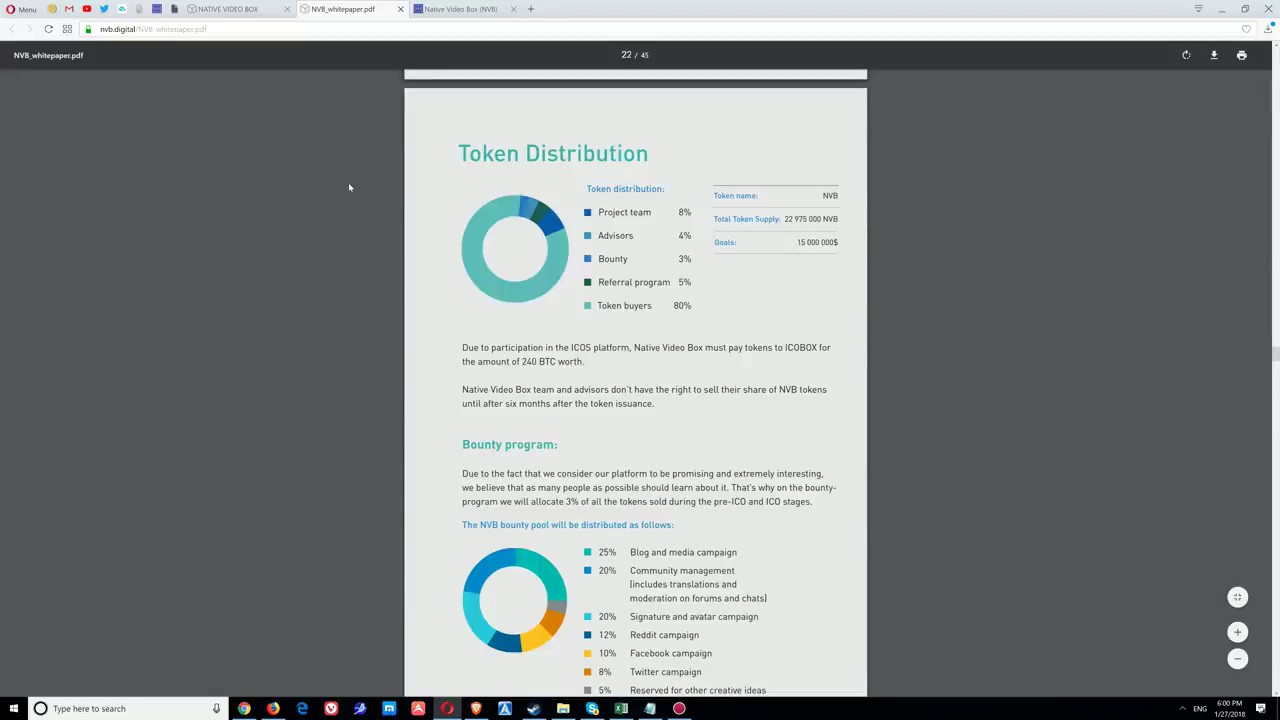The width and height of the screenshot is (1280, 720).
Task: Click the Bounty program heading
Action: point(510,444)
